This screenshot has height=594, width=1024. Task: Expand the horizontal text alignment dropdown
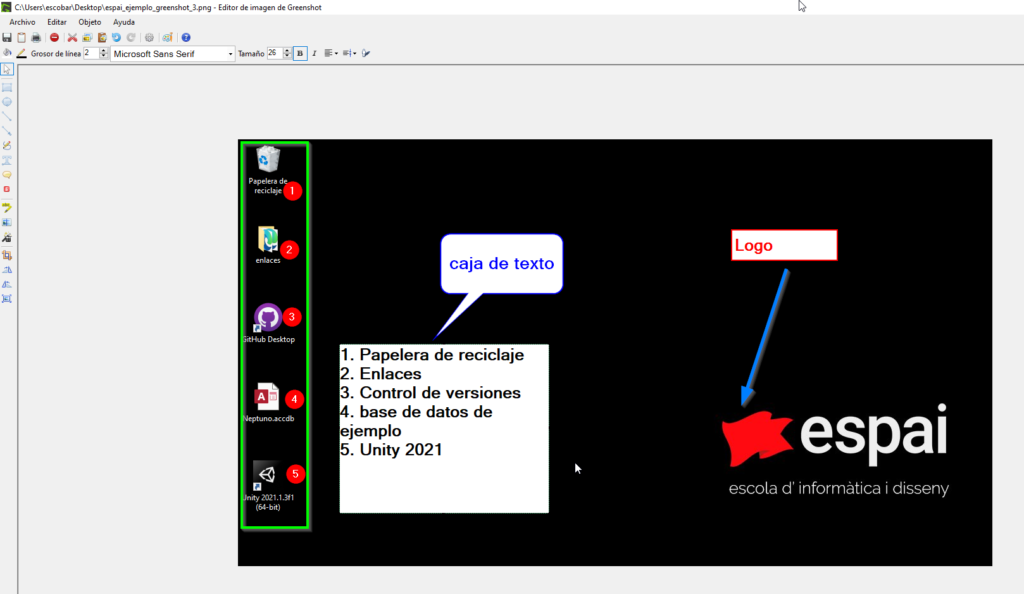(332, 53)
